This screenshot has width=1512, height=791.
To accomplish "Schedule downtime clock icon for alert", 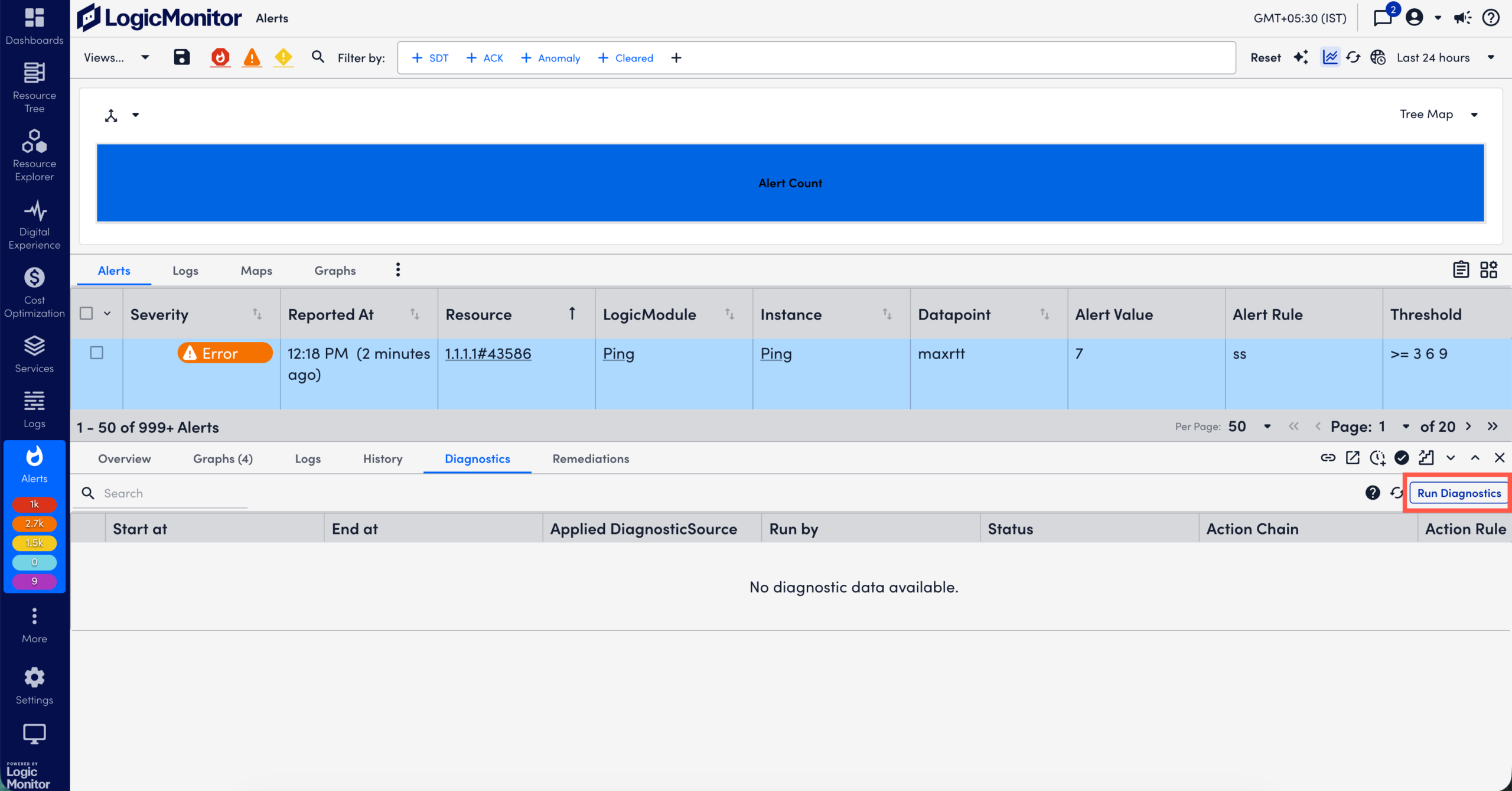I will tap(1377, 458).
